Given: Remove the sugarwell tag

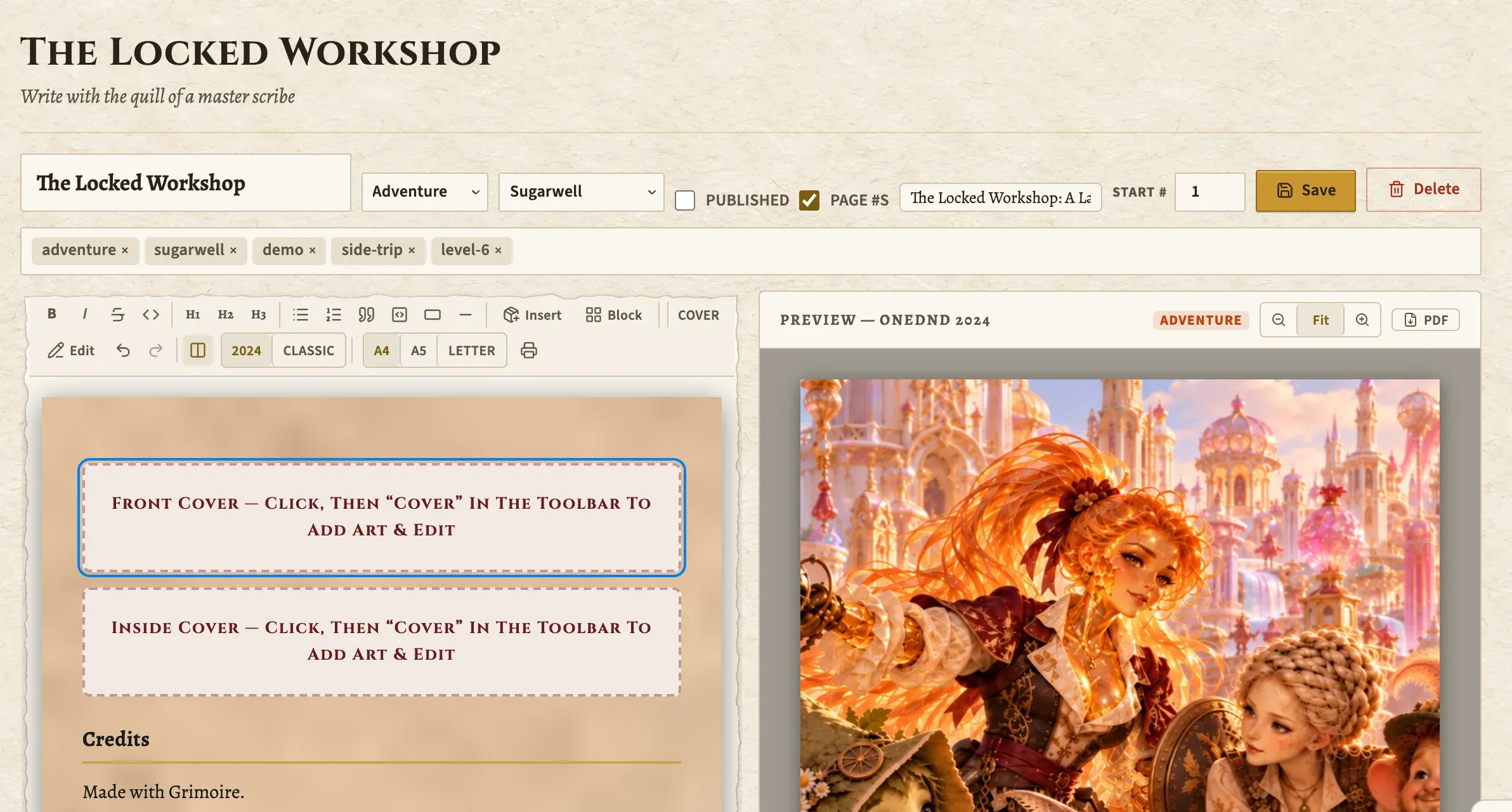Looking at the screenshot, I should pyautogui.click(x=233, y=251).
